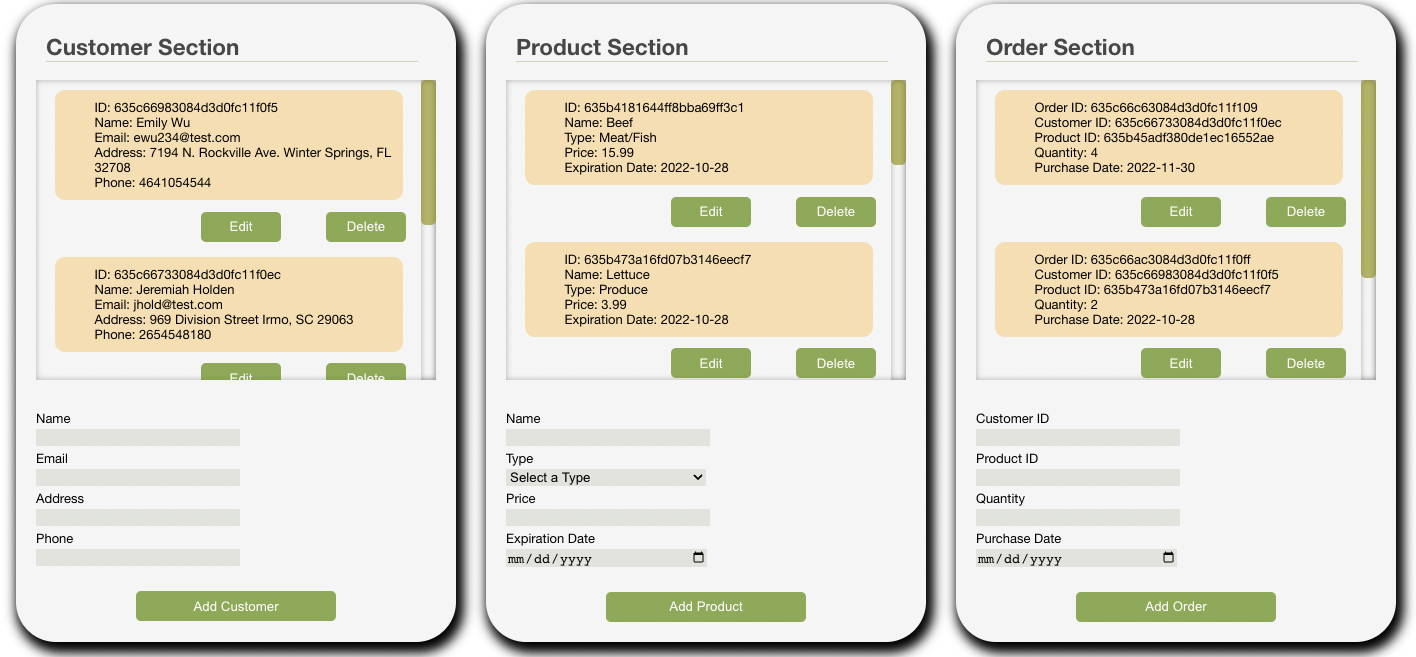
Task: Delete order with quantity 2
Action: 1306,363
